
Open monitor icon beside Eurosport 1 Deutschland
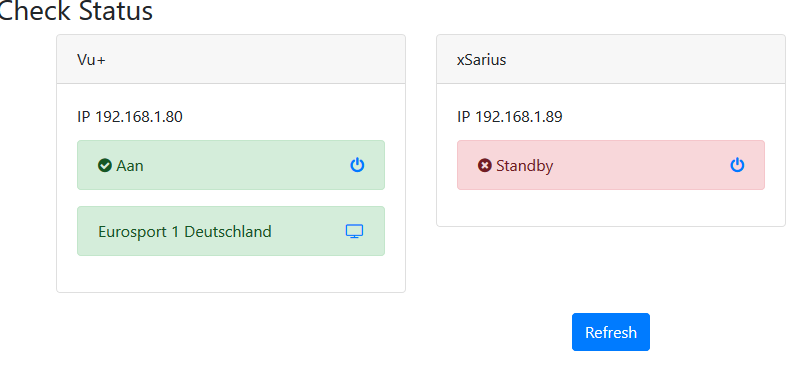click(354, 232)
